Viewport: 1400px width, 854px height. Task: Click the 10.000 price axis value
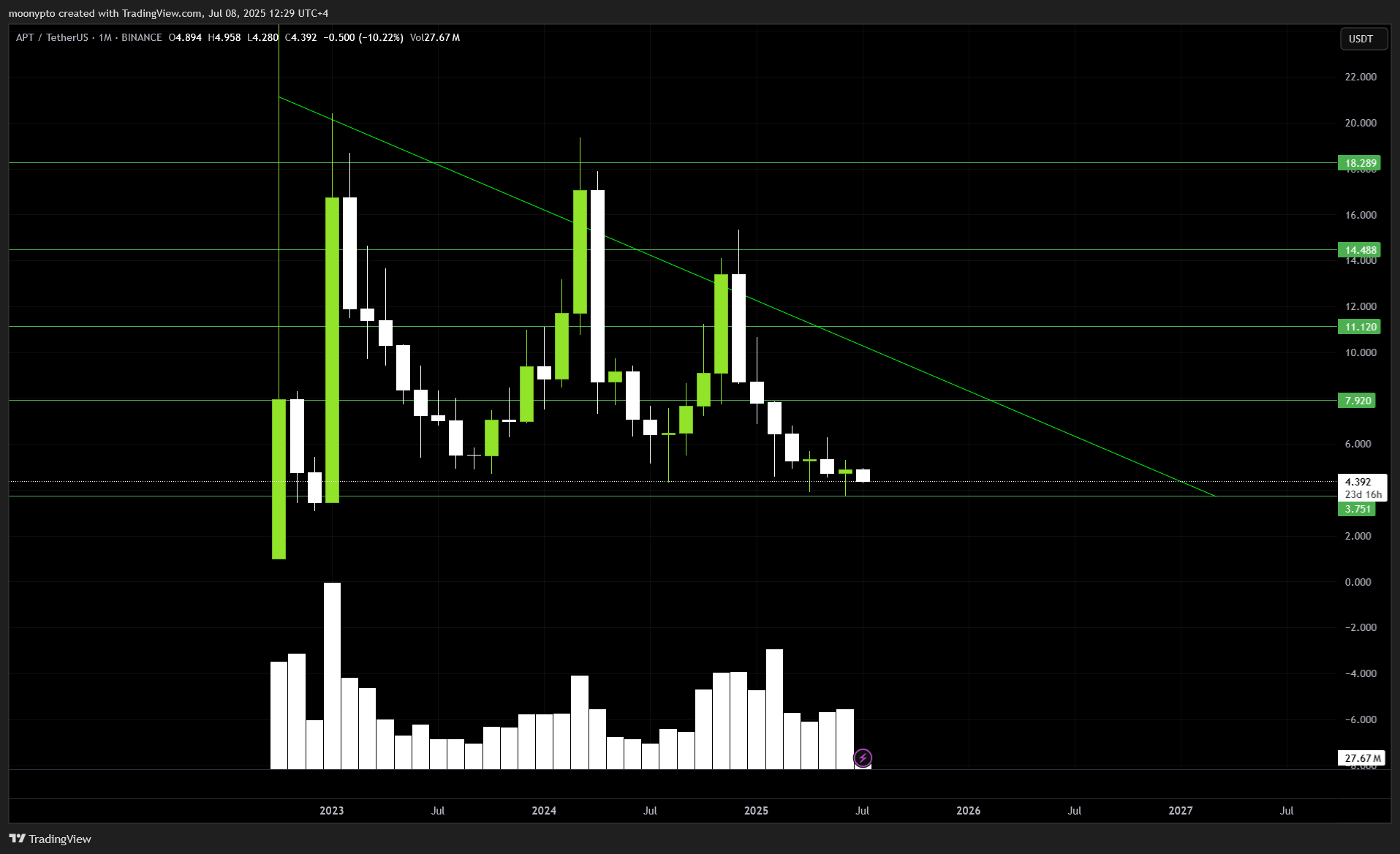1361,352
